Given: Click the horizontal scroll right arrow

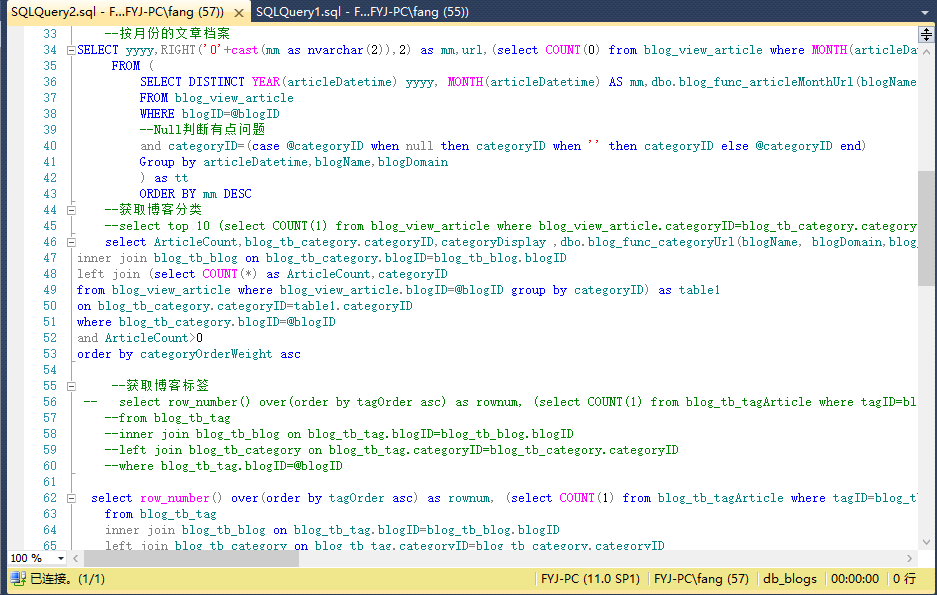Looking at the screenshot, I should point(910,559).
